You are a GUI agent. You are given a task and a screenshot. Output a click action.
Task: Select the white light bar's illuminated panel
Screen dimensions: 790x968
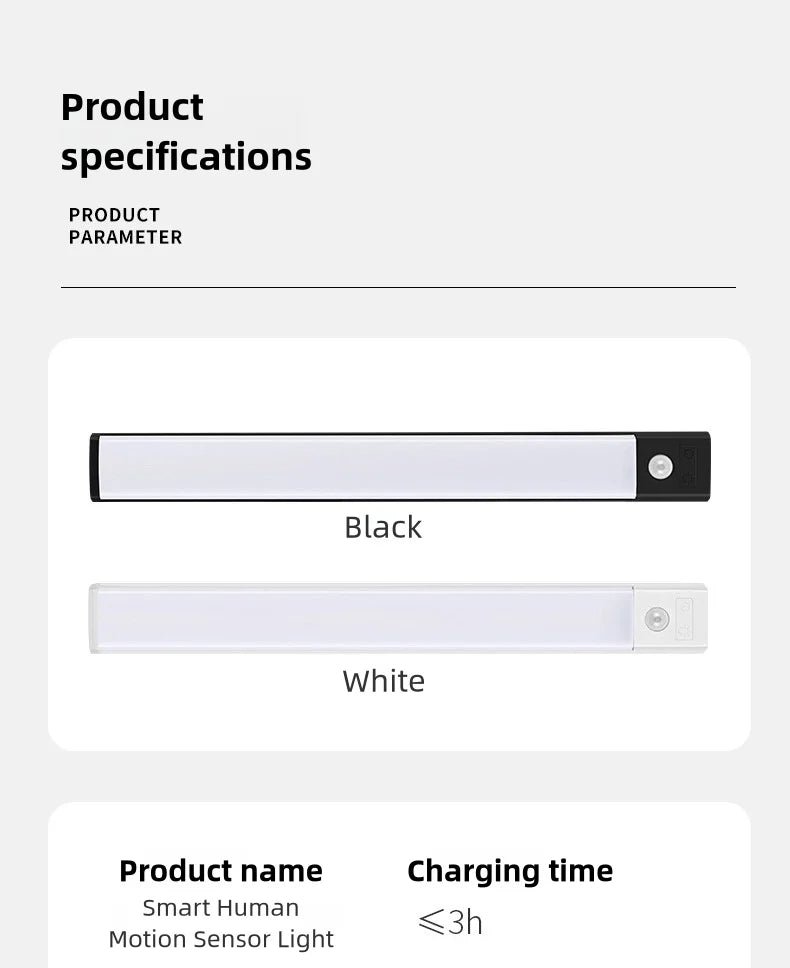[x=360, y=618]
